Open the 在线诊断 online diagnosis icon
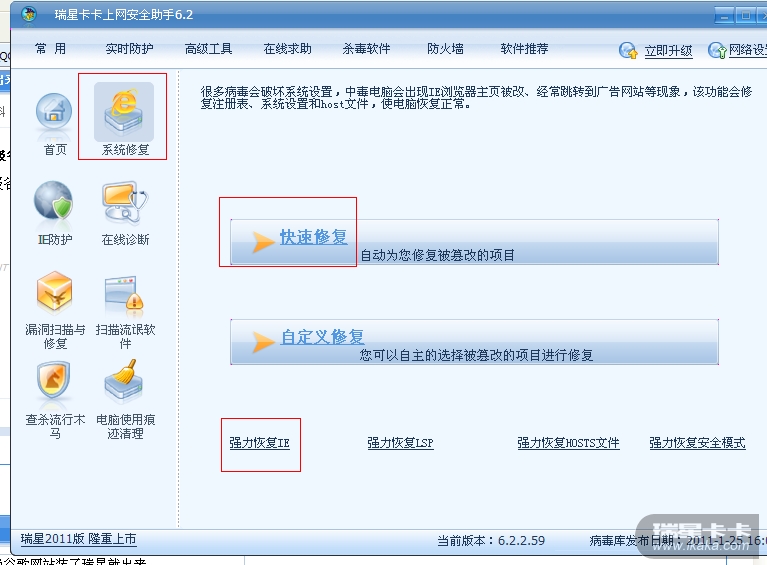The width and height of the screenshot is (767, 565). tap(125, 204)
